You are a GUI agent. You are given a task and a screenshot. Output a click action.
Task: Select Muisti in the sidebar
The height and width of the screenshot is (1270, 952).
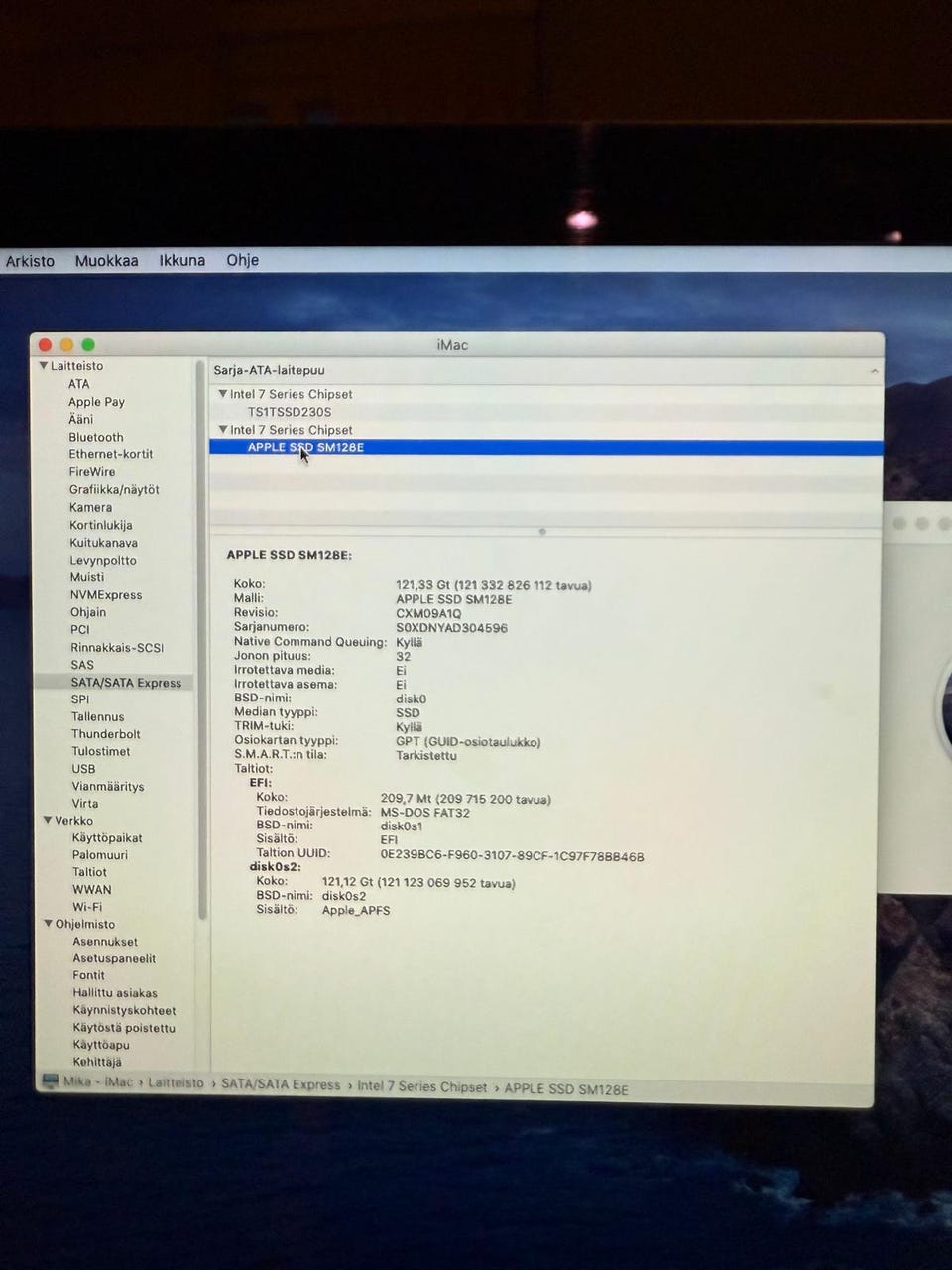(87, 577)
